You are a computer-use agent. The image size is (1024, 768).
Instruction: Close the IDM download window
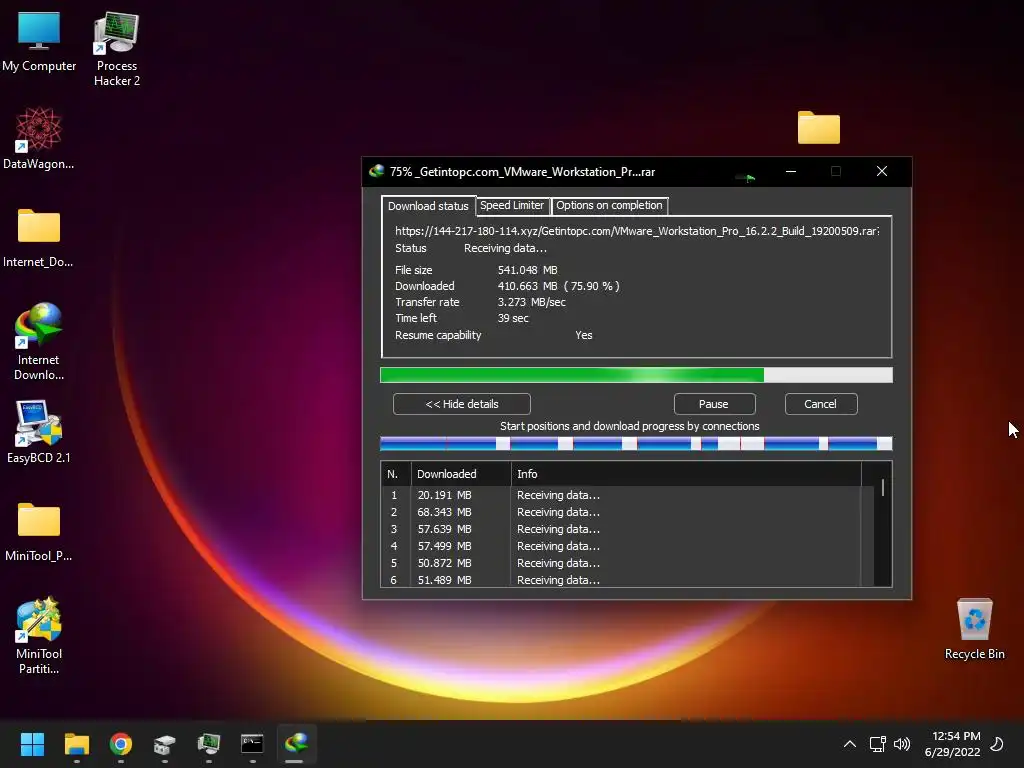tap(882, 171)
